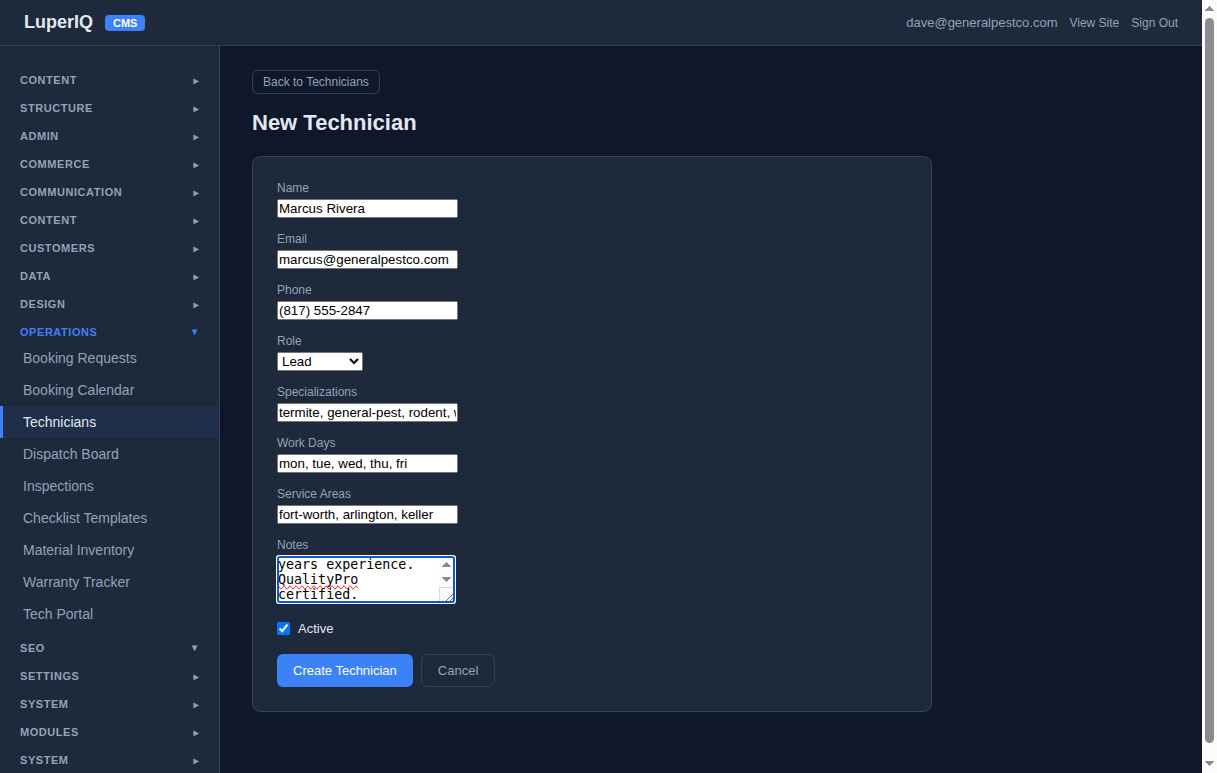Click the Cancel button
This screenshot has width=1217, height=773.
point(457,670)
